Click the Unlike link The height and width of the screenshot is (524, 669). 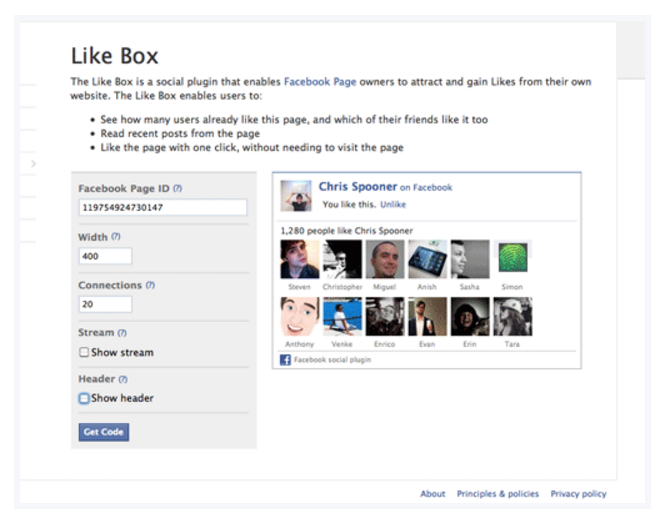(x=393, y=204)
